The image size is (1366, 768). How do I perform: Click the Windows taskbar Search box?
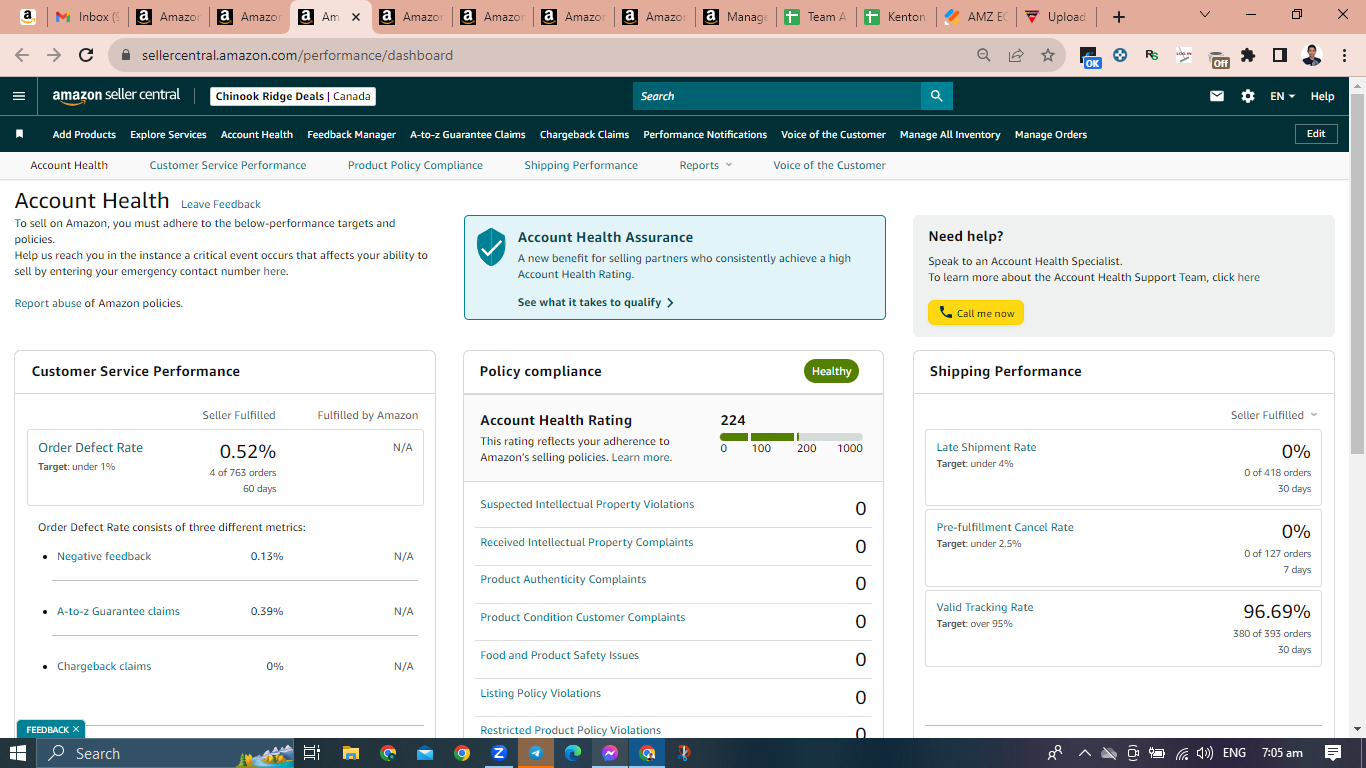(x=166, y=753)
